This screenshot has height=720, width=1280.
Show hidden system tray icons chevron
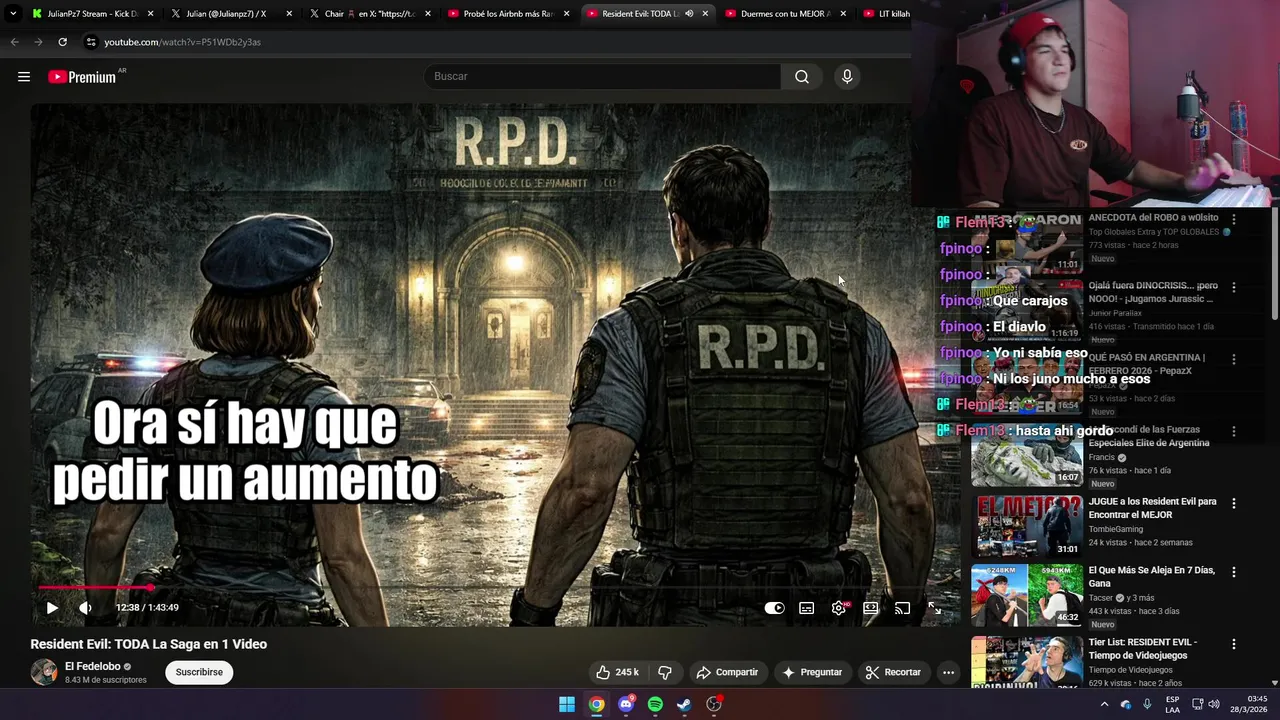pos(1104,704)
